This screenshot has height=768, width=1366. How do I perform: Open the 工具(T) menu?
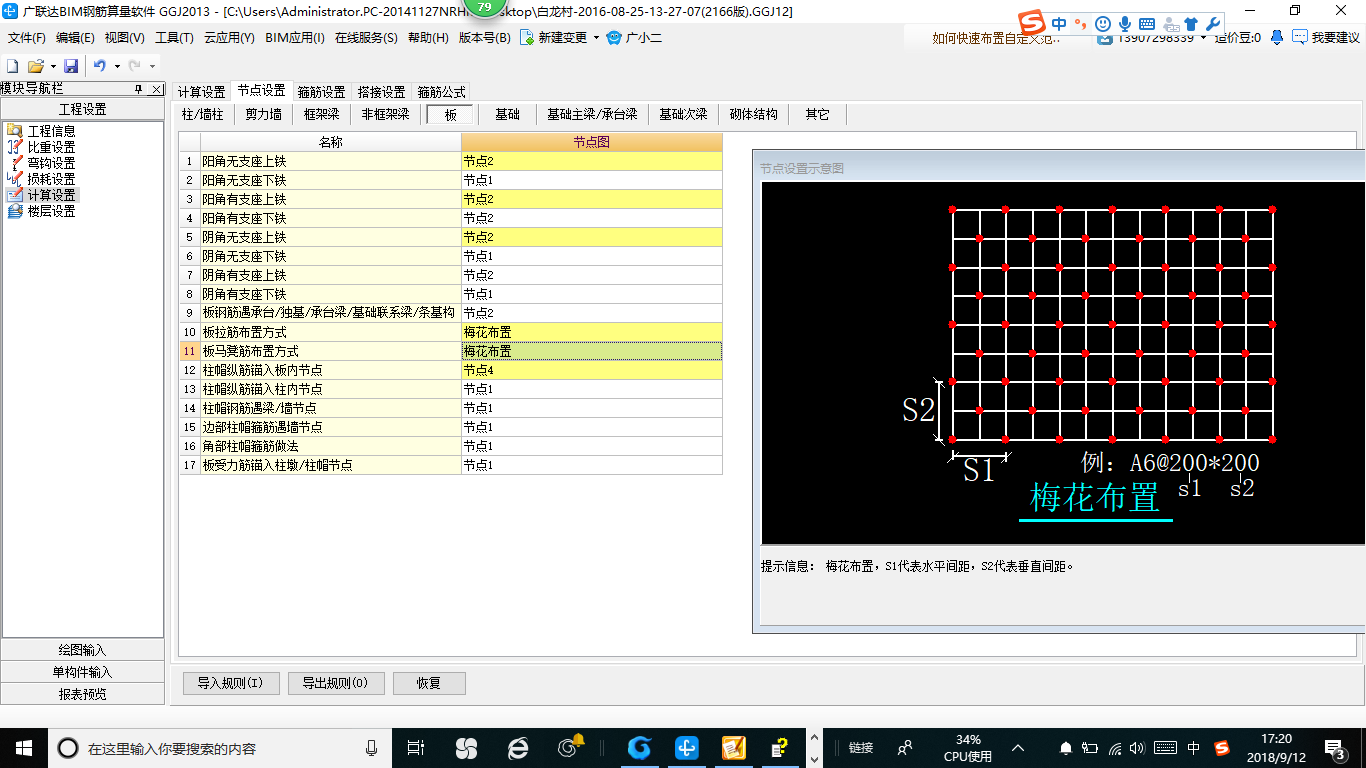point(174,37)
